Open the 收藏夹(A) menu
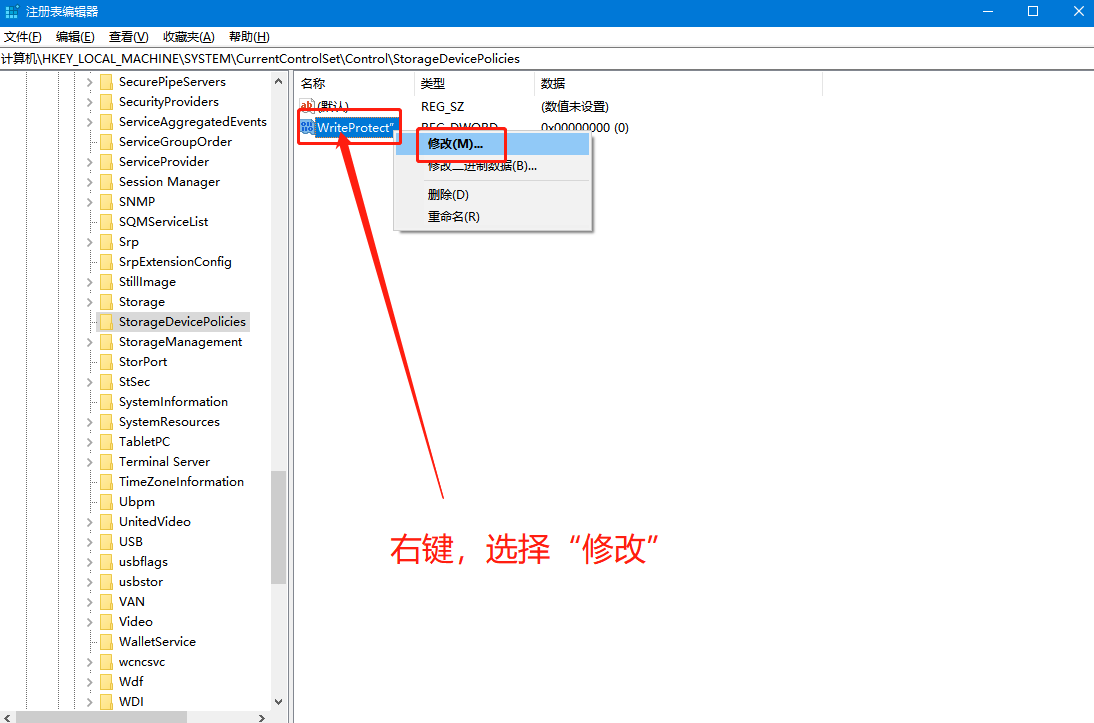The width and height of the screenshot is (1094, 723). coord(188,37)
